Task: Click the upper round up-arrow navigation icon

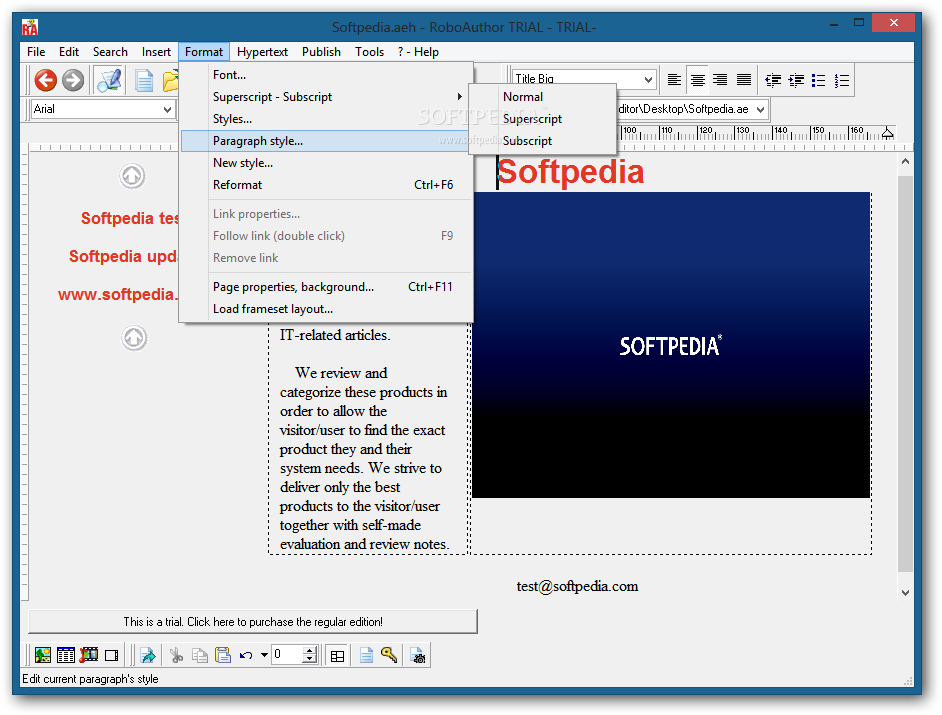Action: click(132, 177)
